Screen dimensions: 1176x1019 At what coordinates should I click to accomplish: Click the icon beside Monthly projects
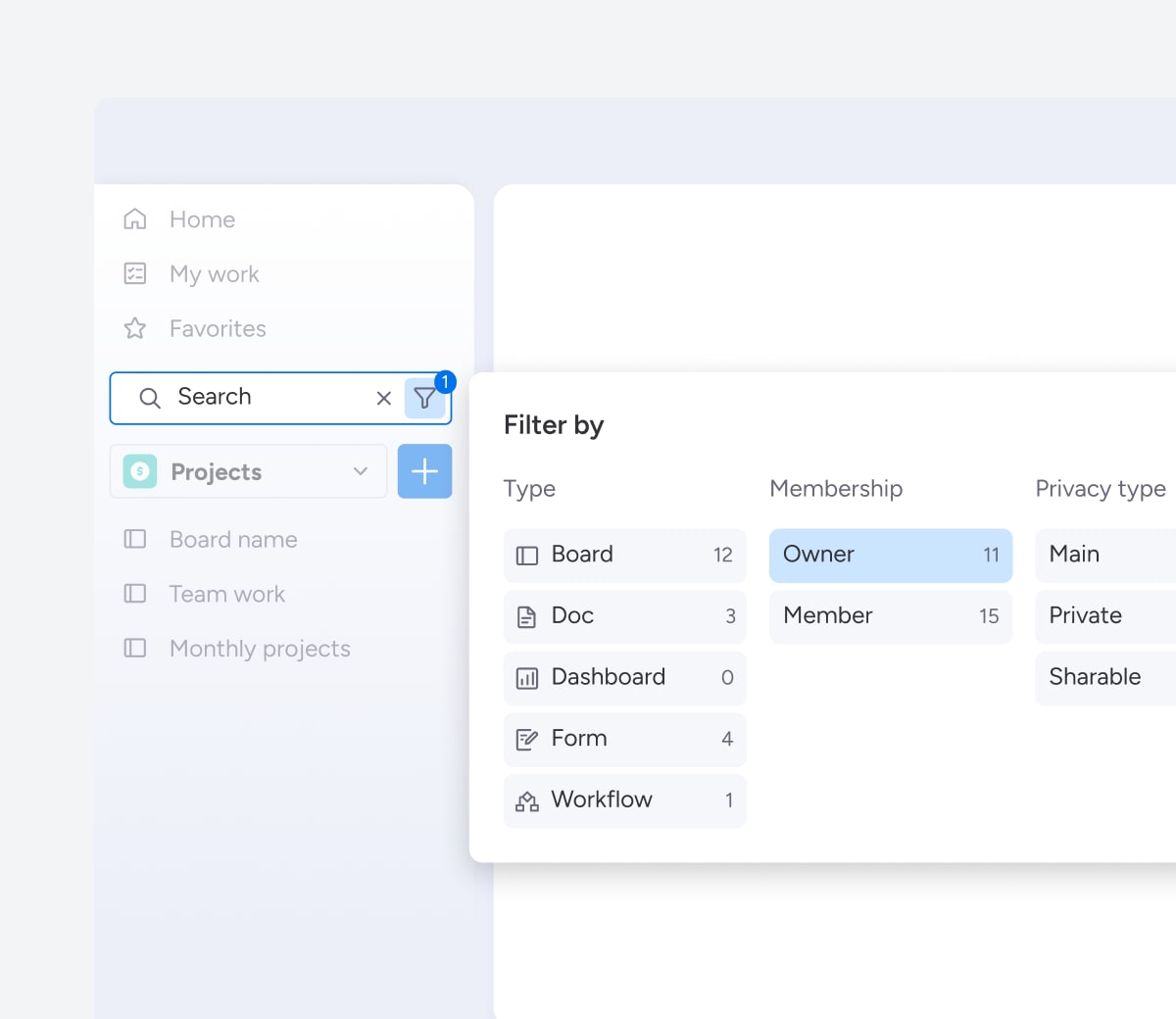(x=135, y=648)
